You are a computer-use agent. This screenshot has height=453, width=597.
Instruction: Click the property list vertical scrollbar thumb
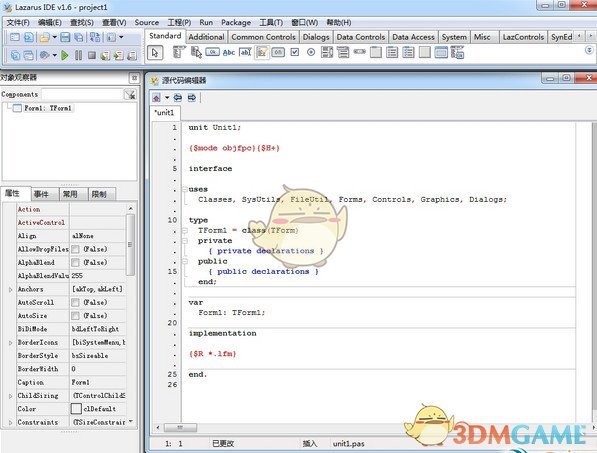130,244
